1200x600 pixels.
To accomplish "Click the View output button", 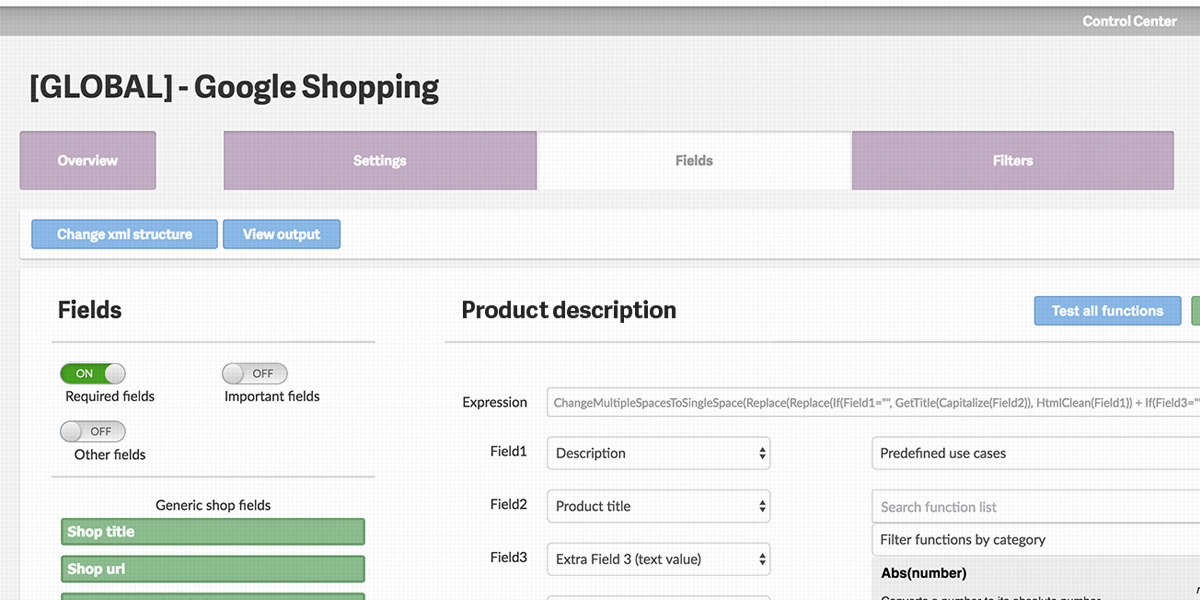I will pos(282,234).
